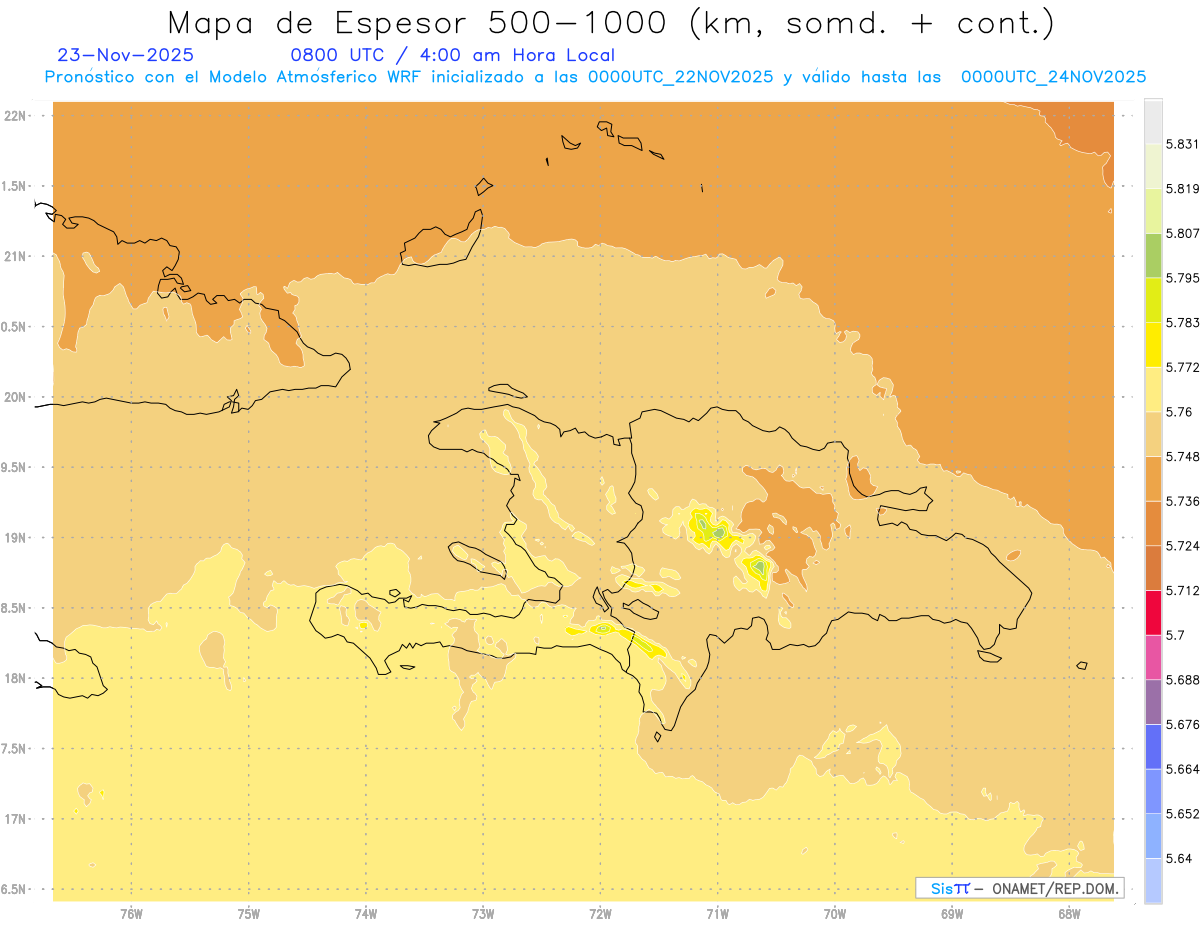Click the legend value '5.819'
This screenshot has width=1200, height=927.
pyautogui.click(x=1182, y=188)
